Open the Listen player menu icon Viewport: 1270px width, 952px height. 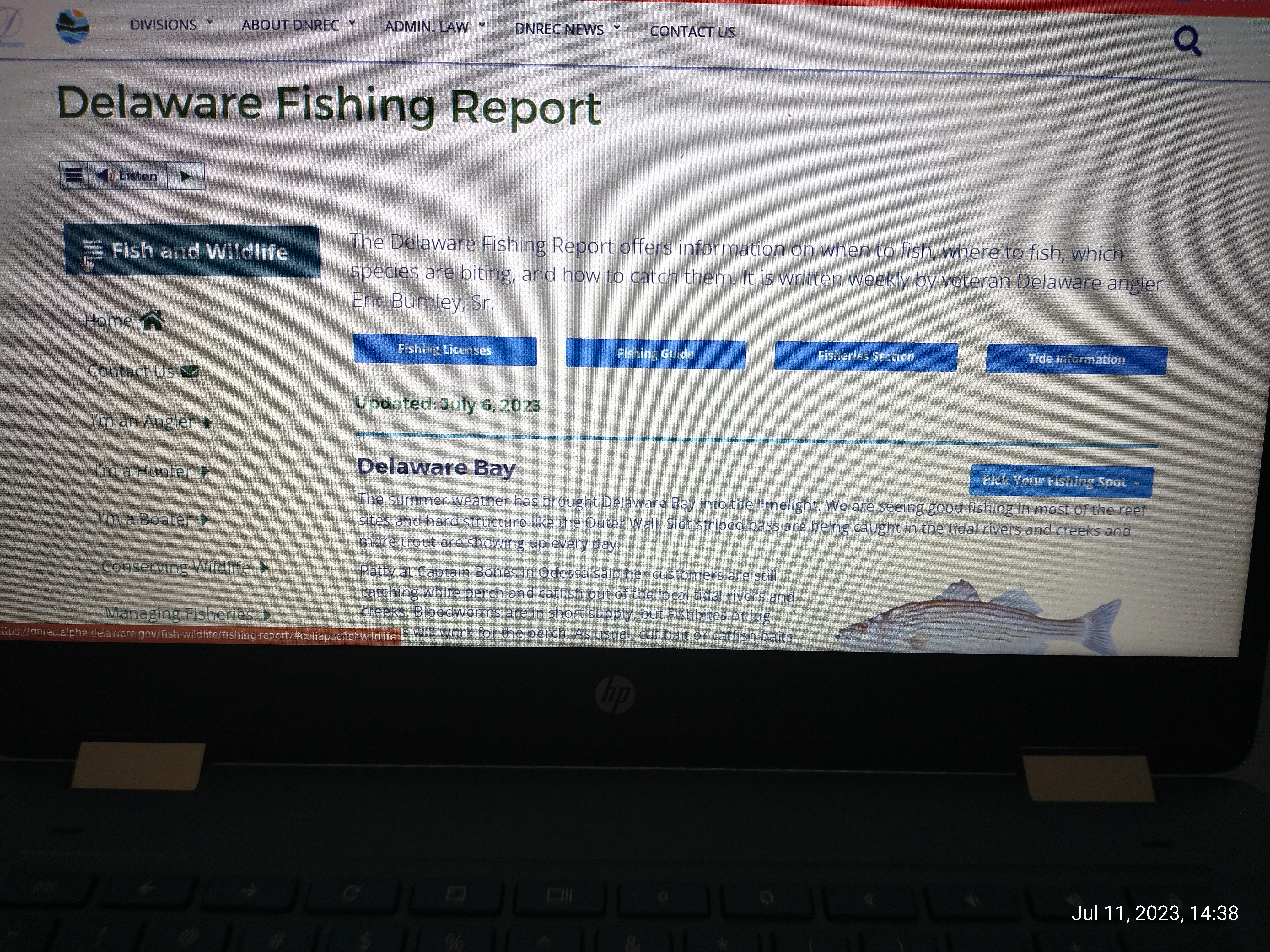[74, 175]
